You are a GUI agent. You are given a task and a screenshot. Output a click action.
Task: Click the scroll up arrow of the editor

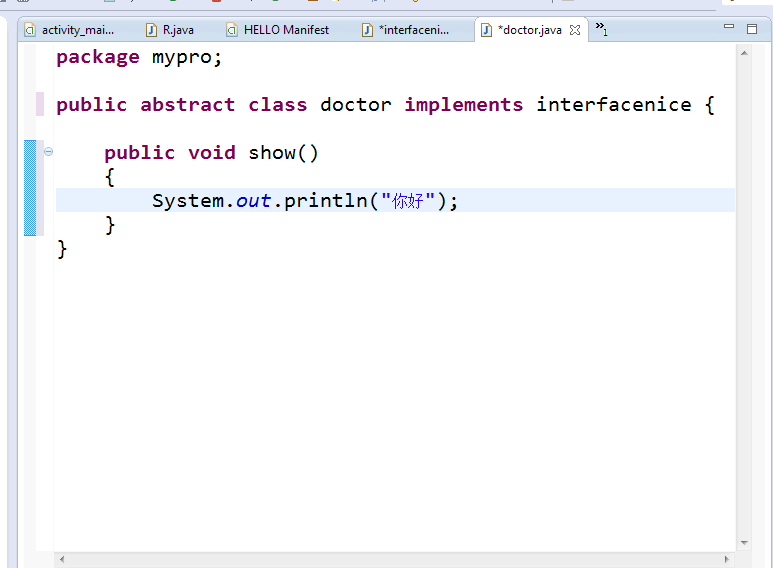click(x=744, y=53)
